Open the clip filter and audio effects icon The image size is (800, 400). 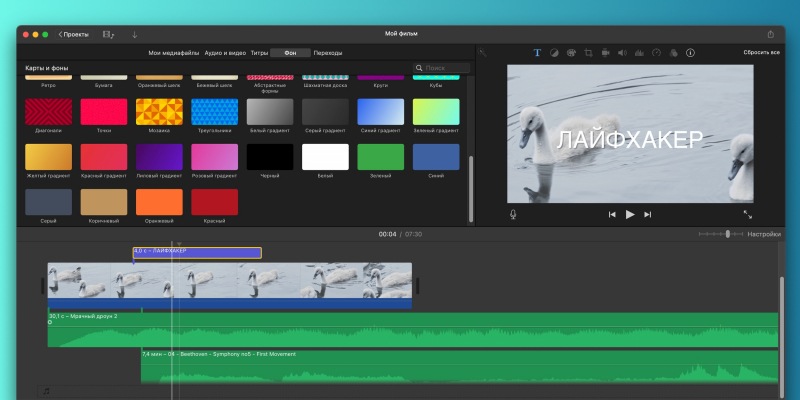(673, 53)
